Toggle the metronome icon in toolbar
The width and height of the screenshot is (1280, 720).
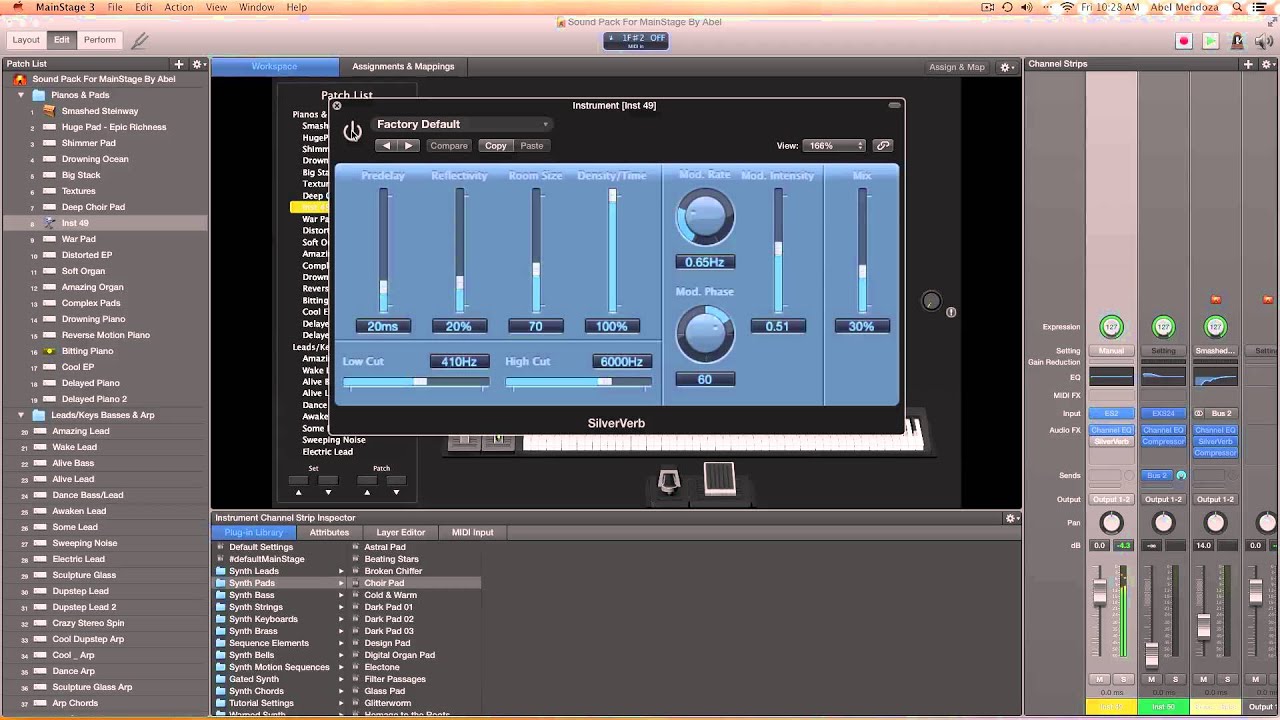[1237, 41]
